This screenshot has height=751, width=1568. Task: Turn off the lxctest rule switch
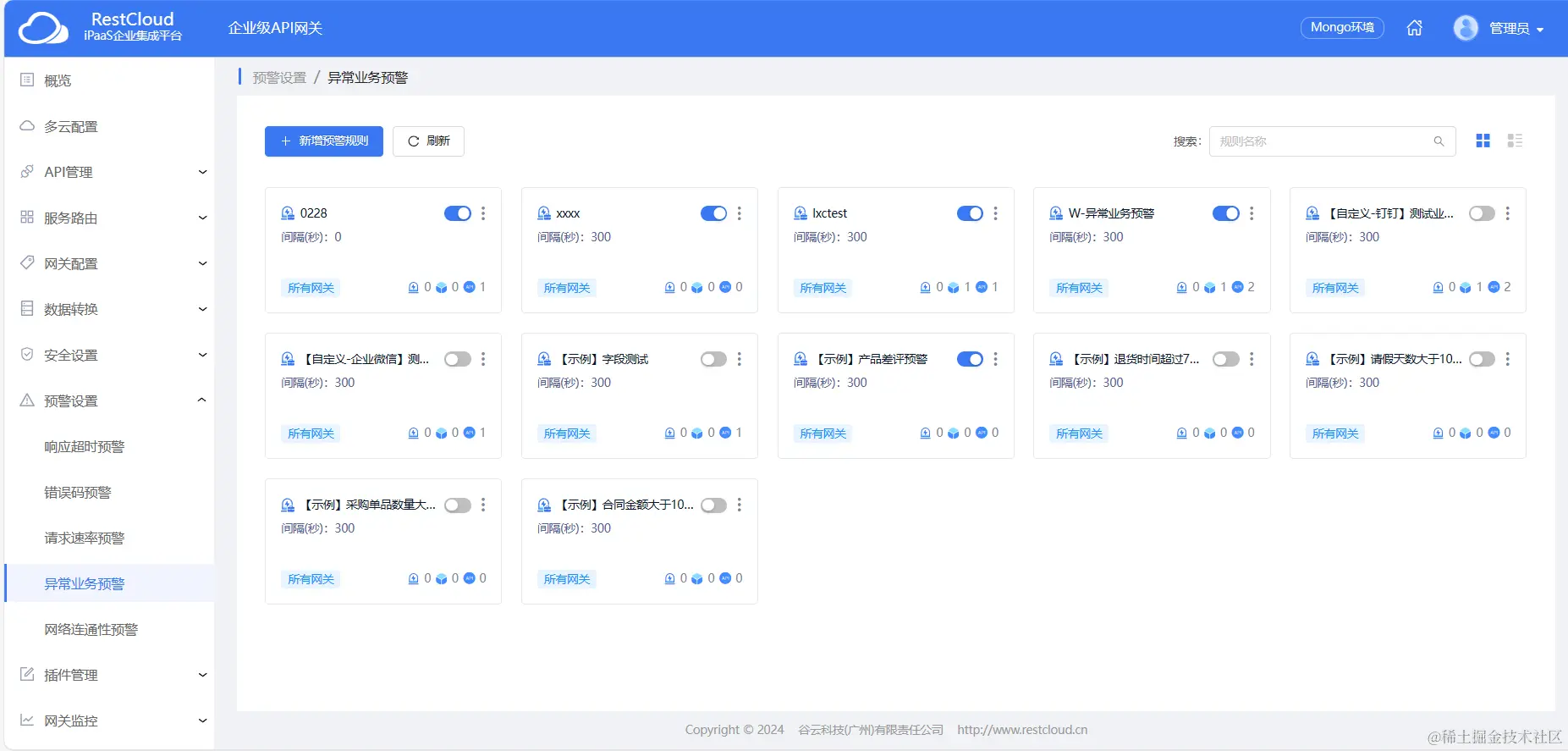(x=971, y=213)
